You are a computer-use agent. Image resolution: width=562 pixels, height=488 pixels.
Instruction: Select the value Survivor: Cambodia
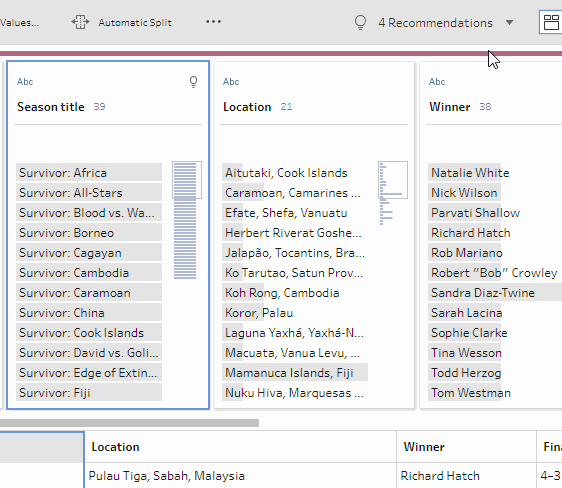[x=89, y=273]
